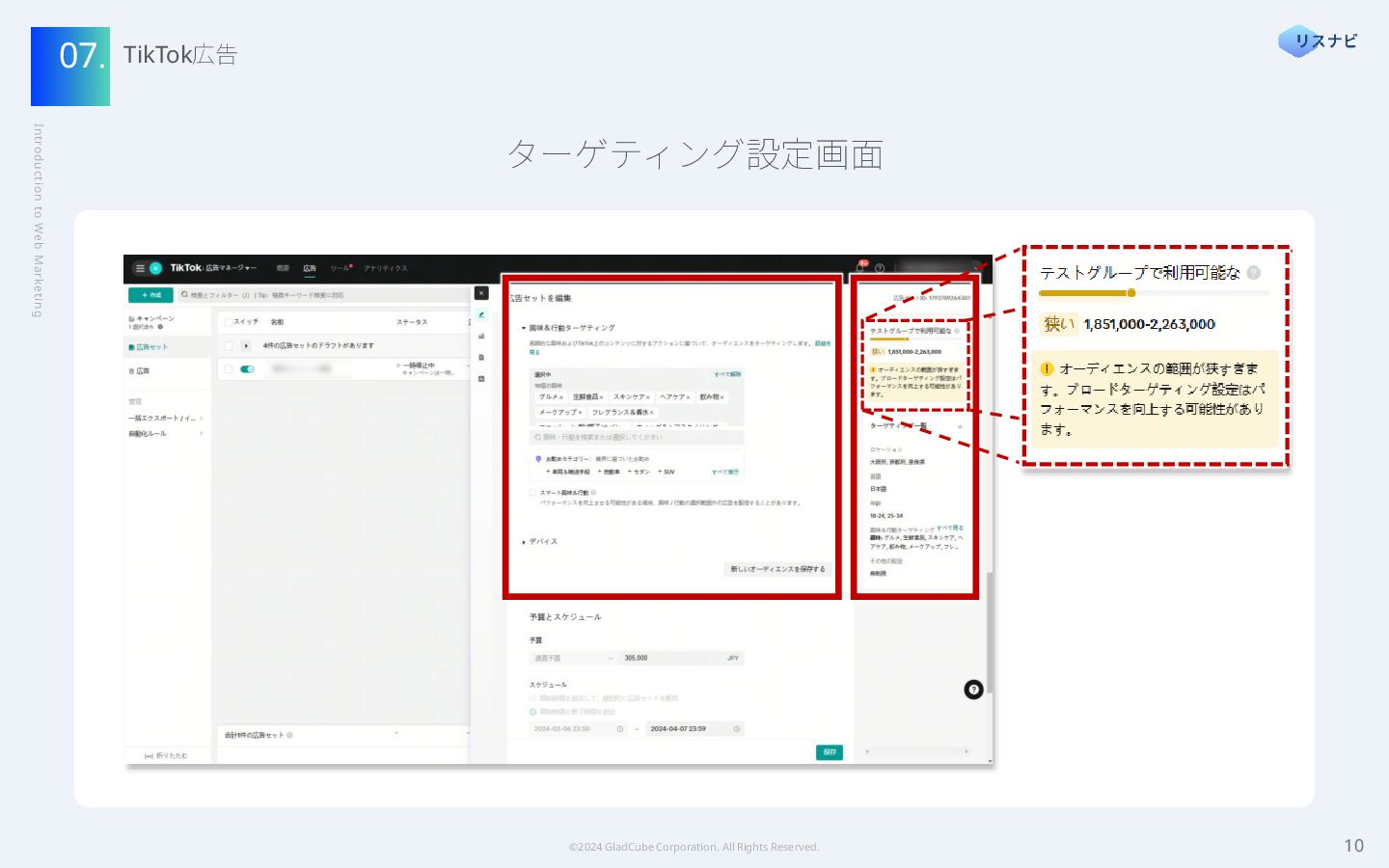
Task: Select the document icon in side strip
Action: pyautogui.click(x=481, y=357)
